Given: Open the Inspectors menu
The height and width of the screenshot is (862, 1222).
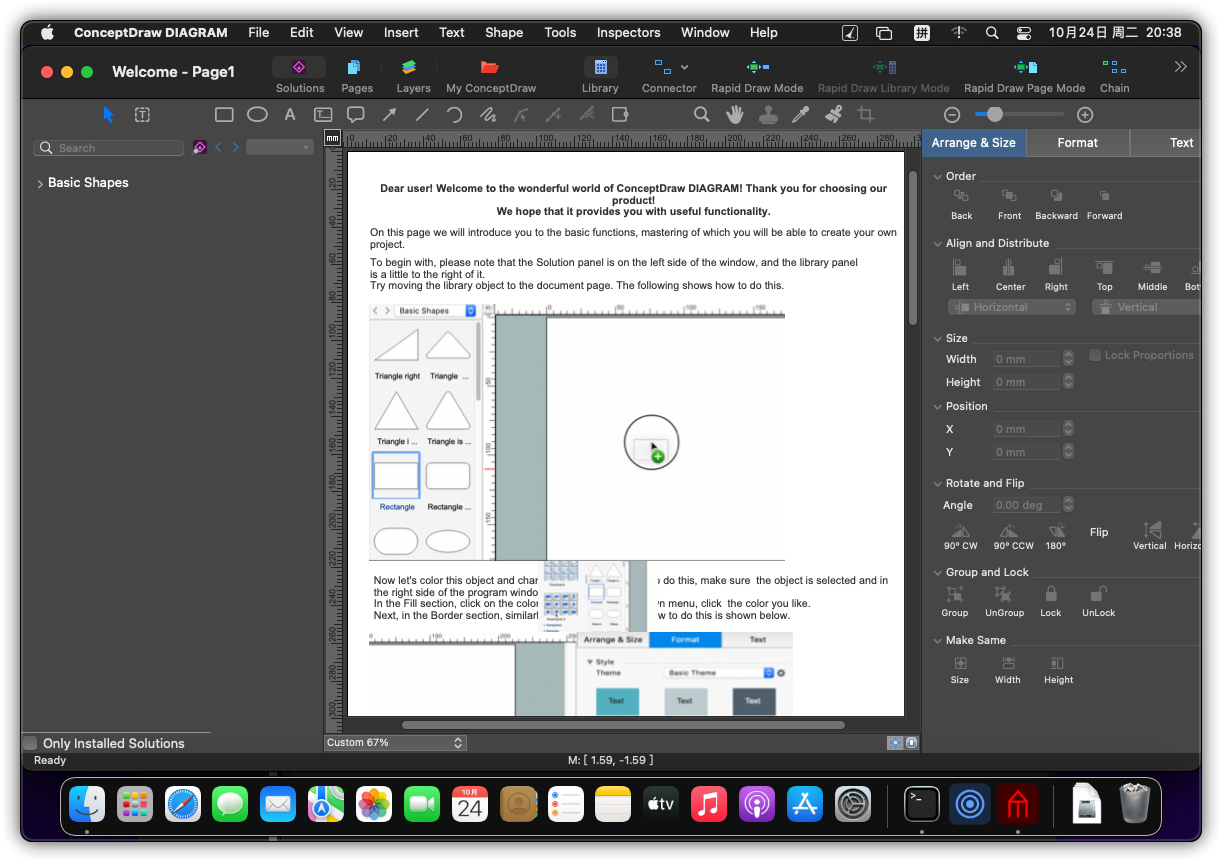Looking at the screenshot, I should click(628, 32).
